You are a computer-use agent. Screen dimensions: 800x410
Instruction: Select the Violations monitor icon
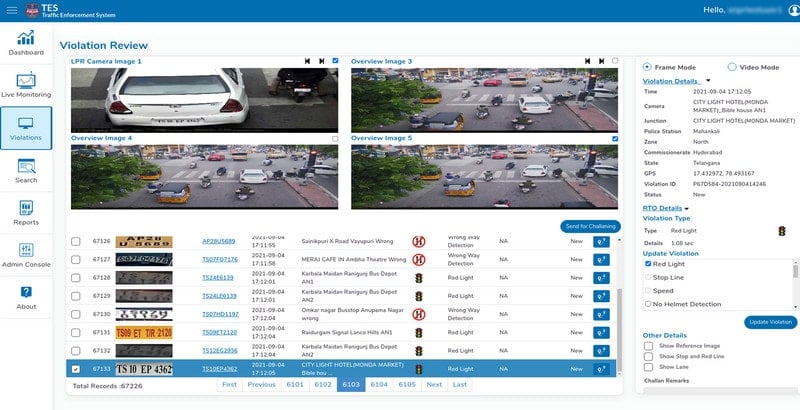[x=26, y=123]
